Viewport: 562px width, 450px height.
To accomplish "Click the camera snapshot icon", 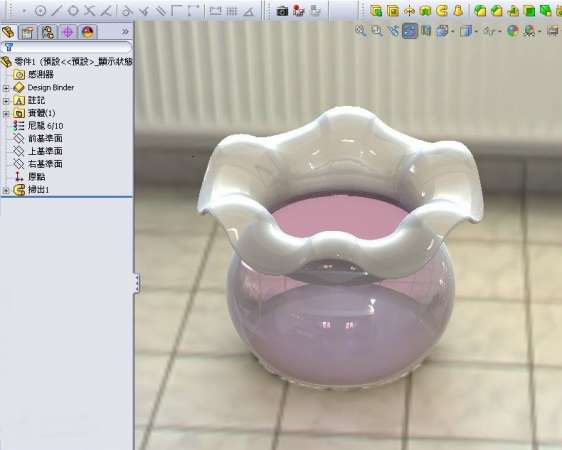I will [x=282, y=11].
